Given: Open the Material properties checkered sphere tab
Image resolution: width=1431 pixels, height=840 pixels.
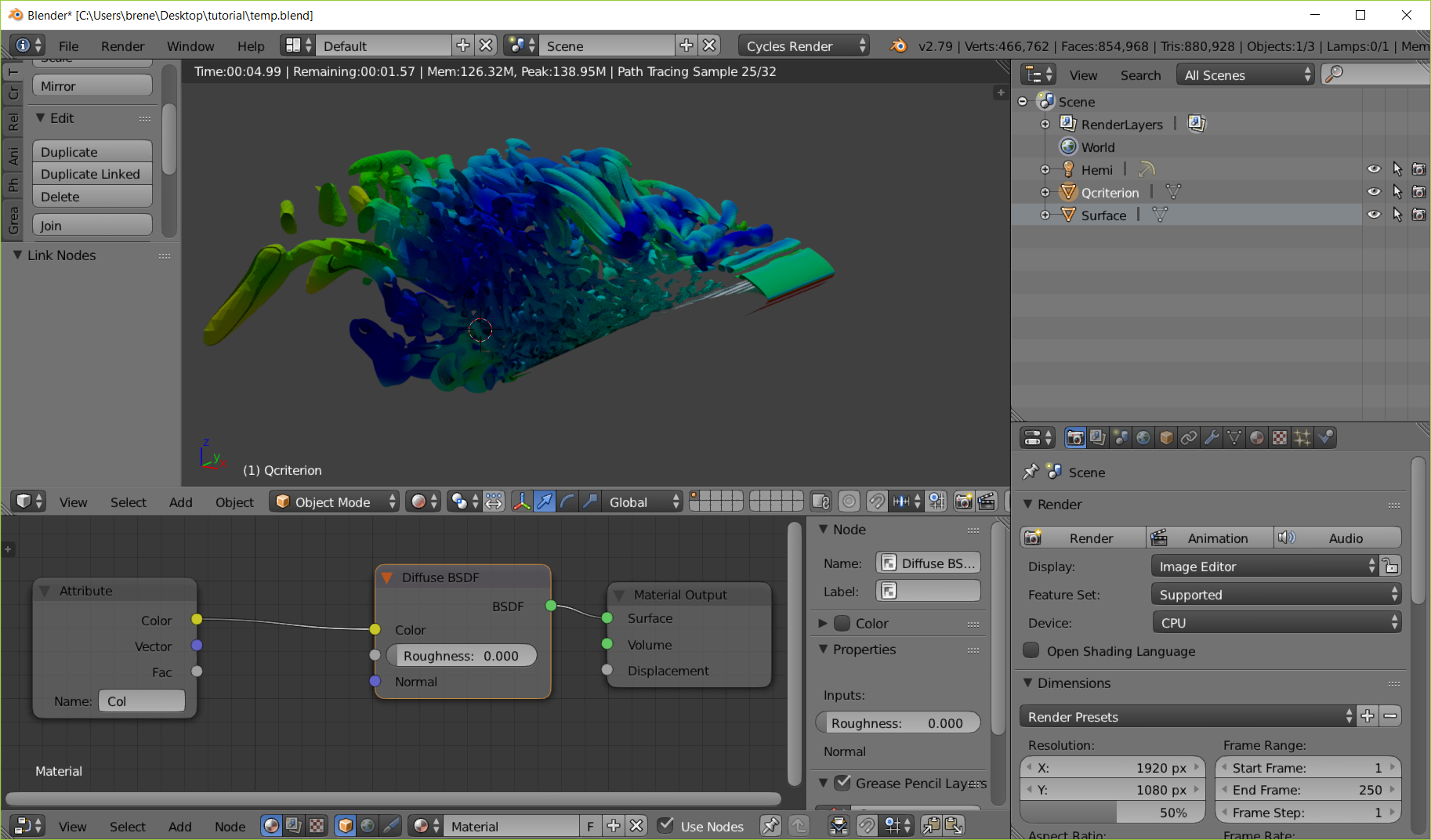Looking at the screenshot, I should [1257, 437].
